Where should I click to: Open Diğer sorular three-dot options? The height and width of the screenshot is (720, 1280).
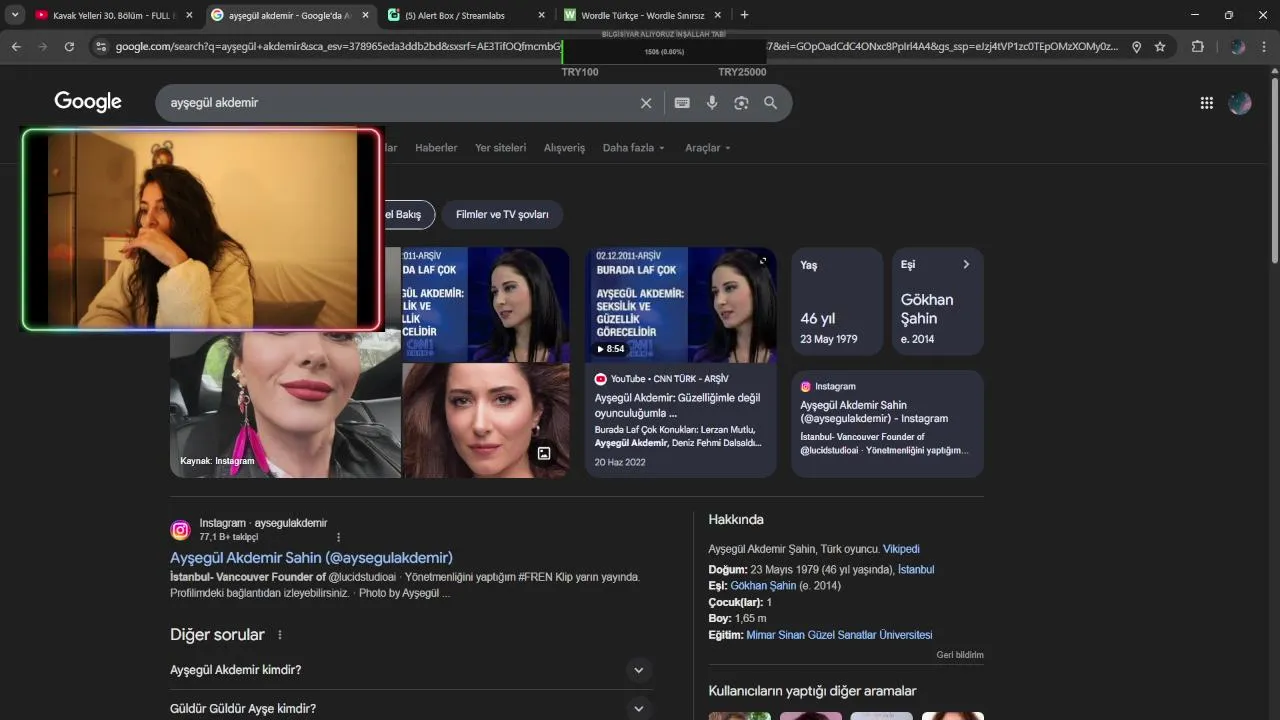click(x=280, y=635)
